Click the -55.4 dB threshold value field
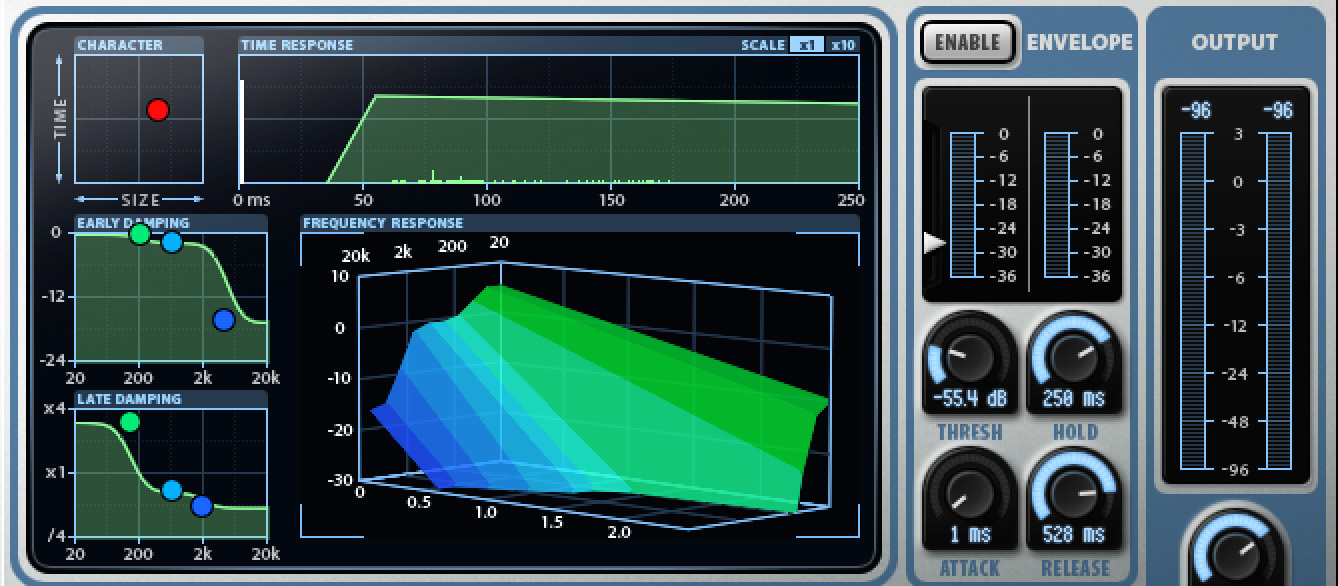The image size is (1338, 586). pyautogui.click(x=969, y=399)
